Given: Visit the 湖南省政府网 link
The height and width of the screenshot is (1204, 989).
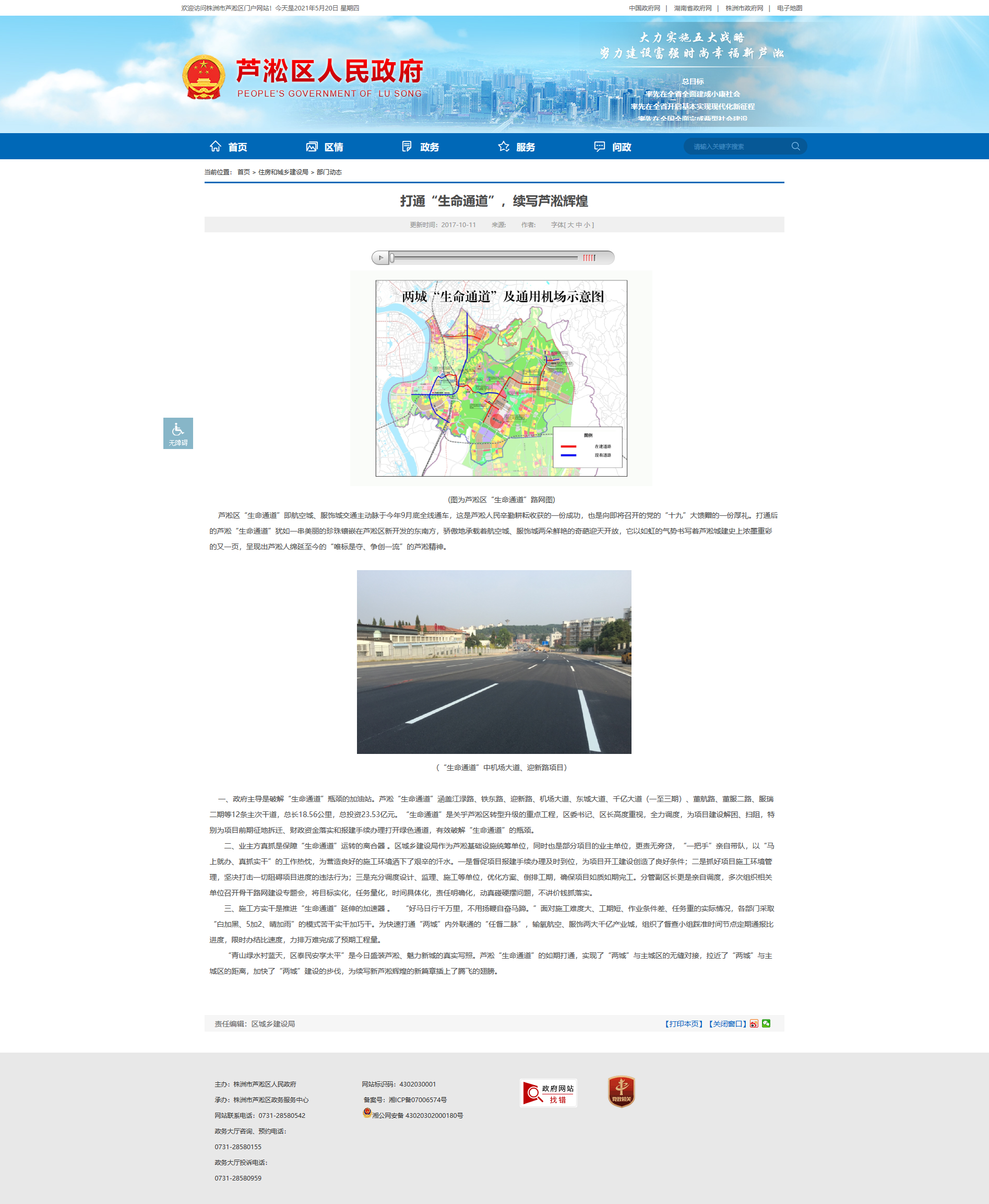Looking at the screenshot, I should [693, 8].
